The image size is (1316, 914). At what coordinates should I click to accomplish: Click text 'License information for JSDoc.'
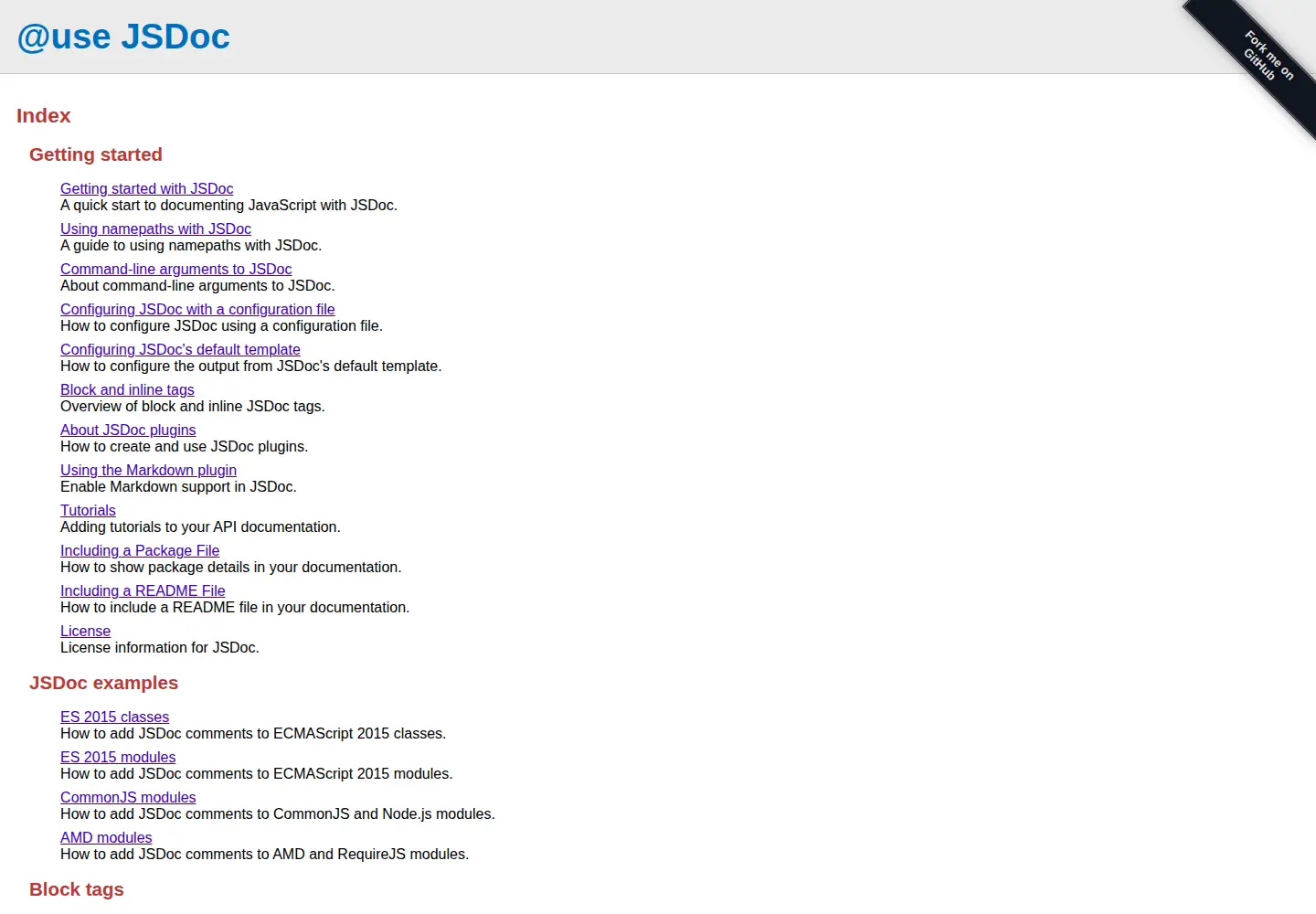point(160,647)
